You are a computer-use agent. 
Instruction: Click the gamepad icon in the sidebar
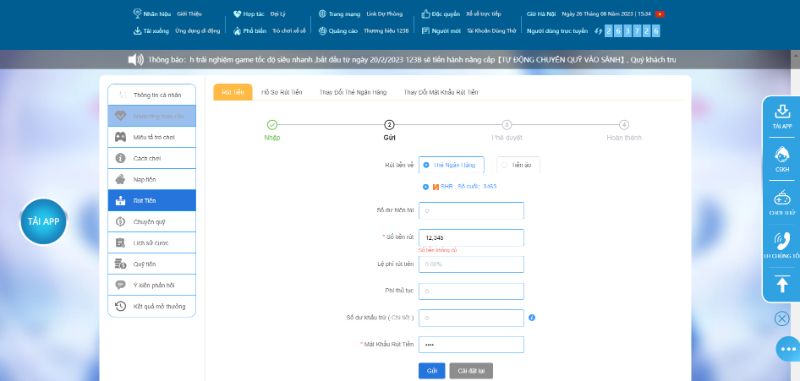pos(120,137)
